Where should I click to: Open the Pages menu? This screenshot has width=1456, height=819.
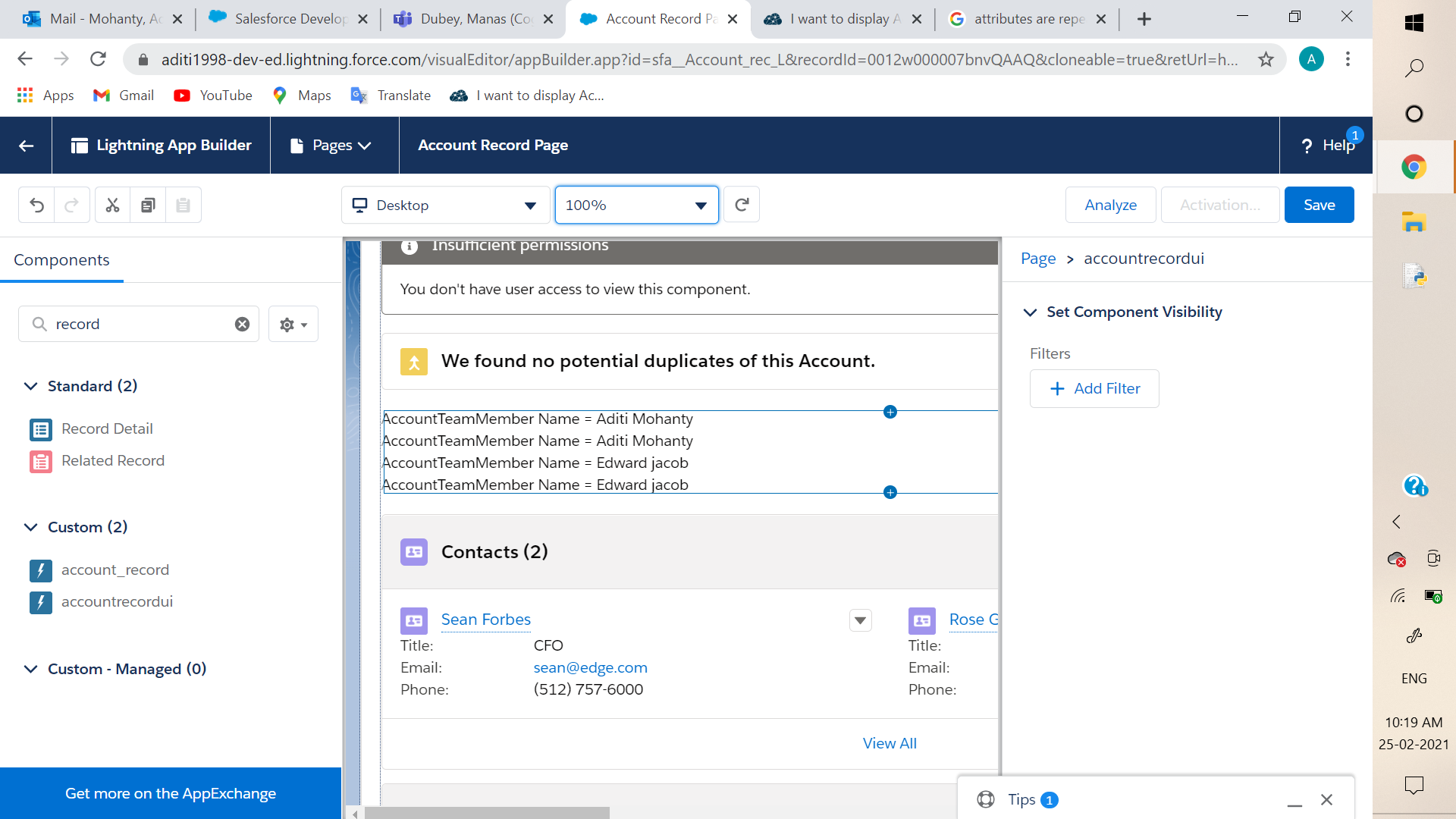click(x=338, y=145)
